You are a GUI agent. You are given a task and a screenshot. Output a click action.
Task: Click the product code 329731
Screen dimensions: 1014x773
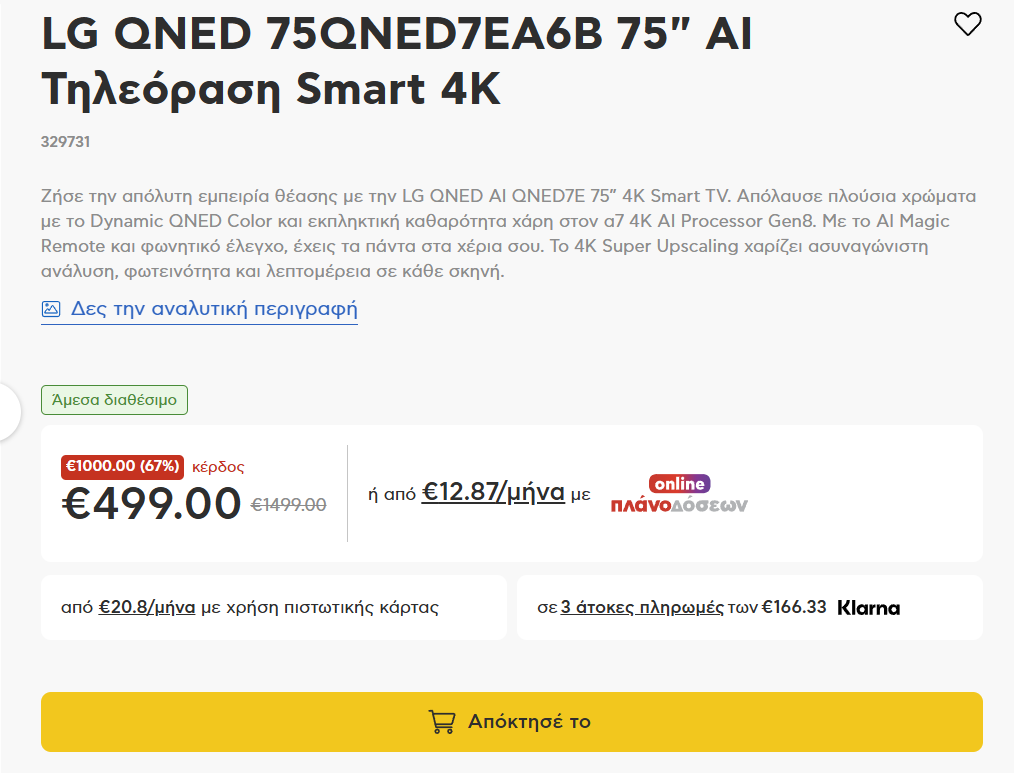click(66, 142)
